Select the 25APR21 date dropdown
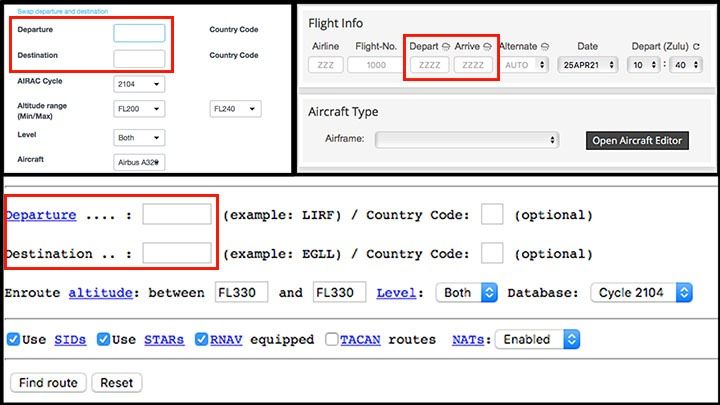 click(x=579, y=65)
